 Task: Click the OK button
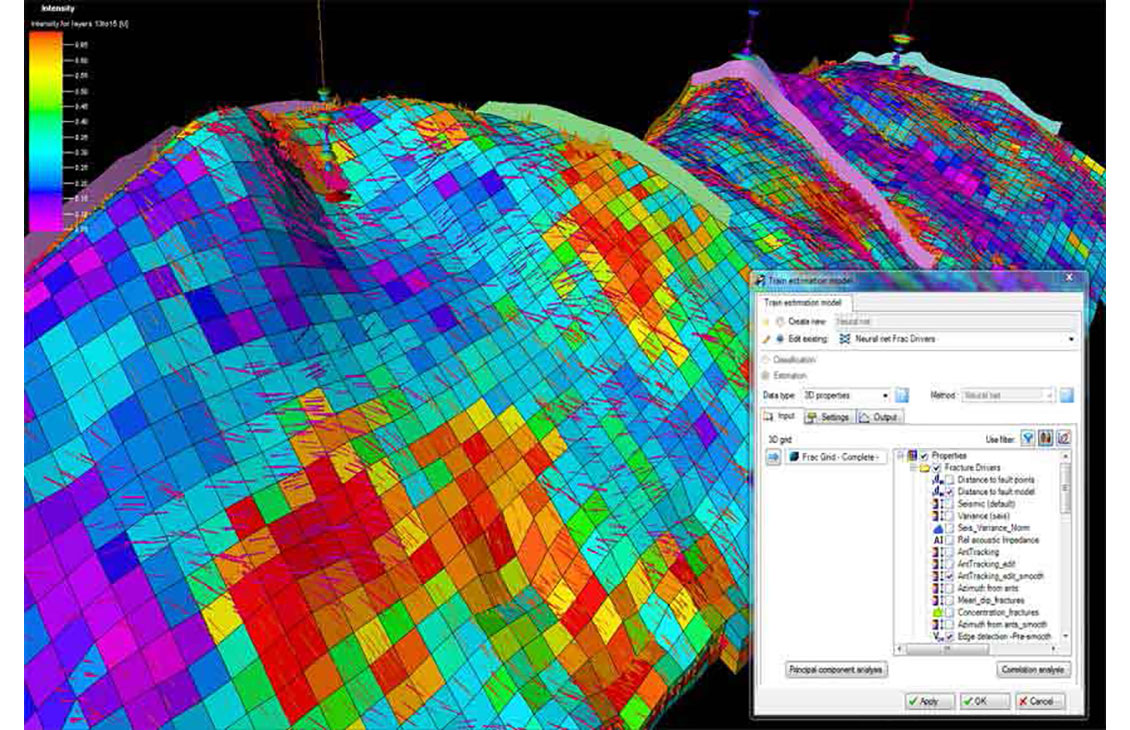(984, 700)
